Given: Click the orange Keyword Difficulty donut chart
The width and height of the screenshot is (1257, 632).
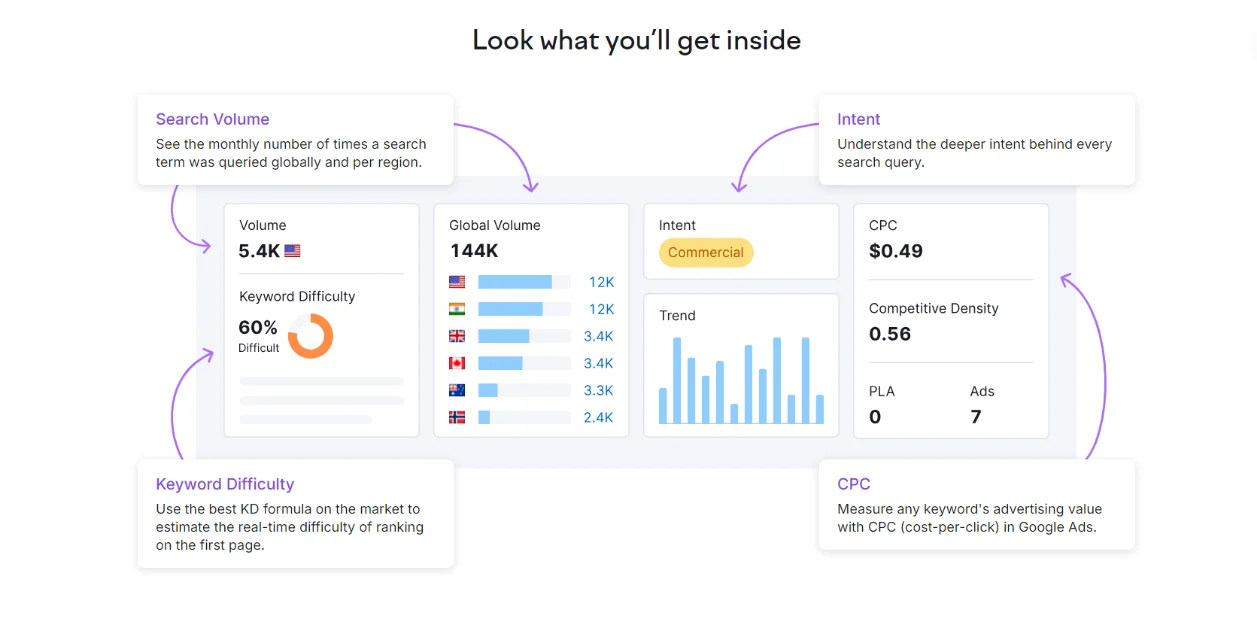Looking at the screenshot, I should point(310,336).
